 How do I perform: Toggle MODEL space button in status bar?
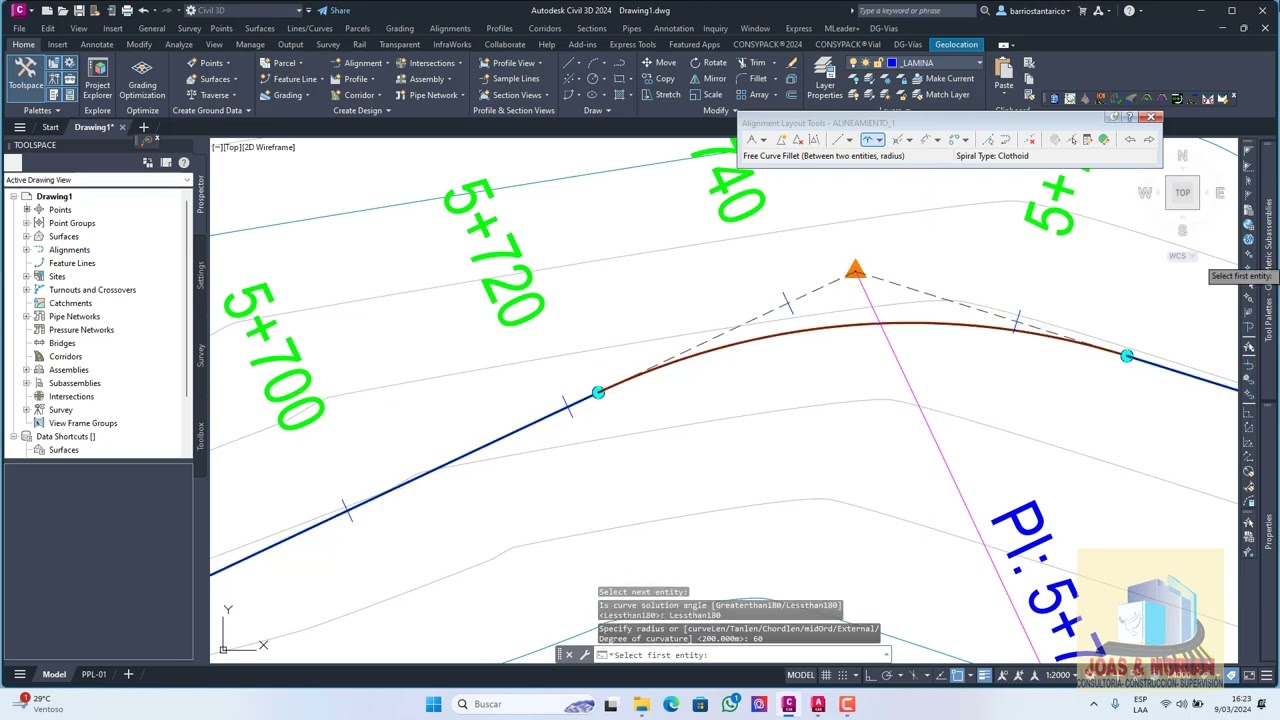(x=801, y=675)
